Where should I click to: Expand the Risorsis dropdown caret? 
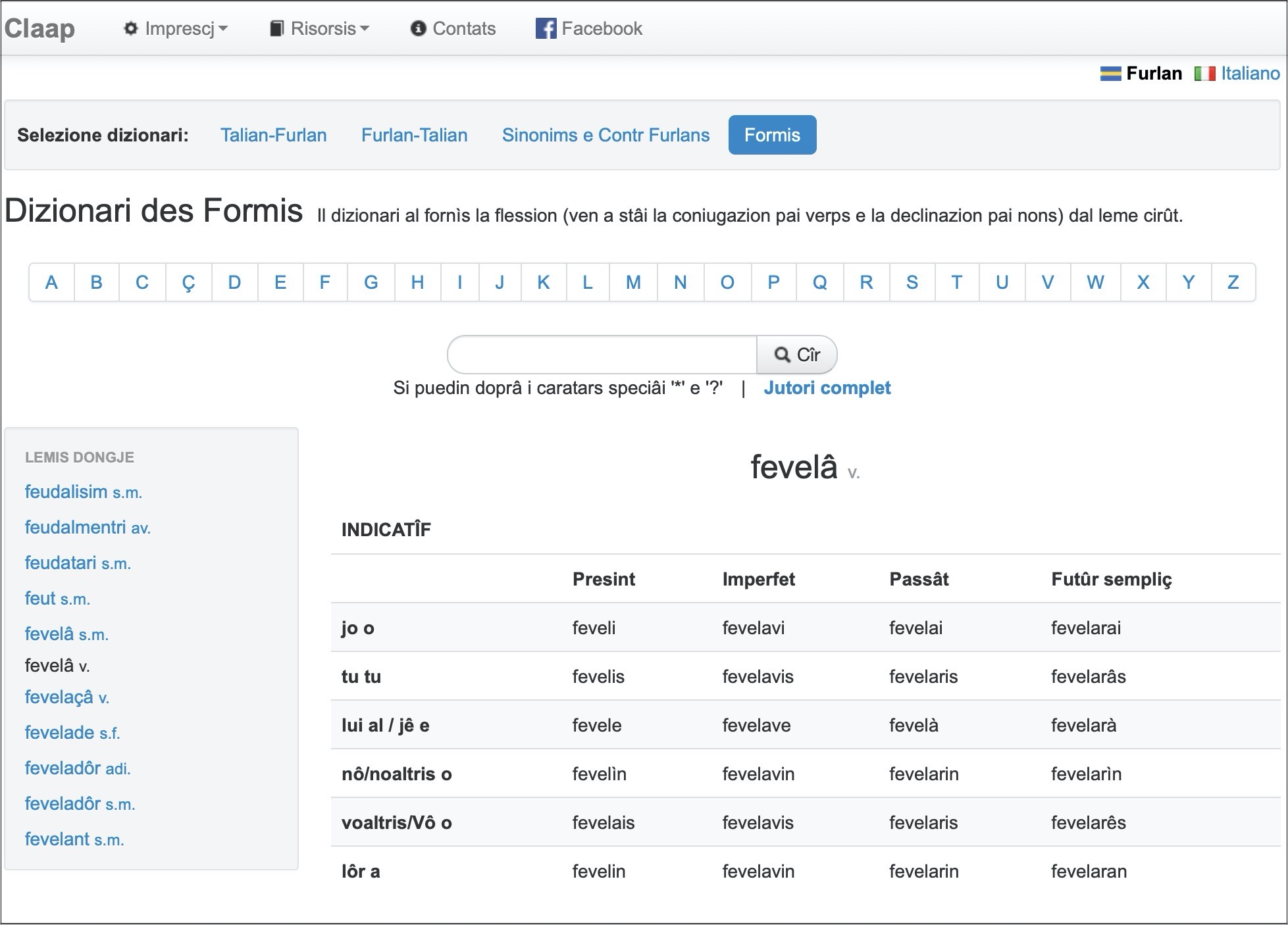(365, 29)
